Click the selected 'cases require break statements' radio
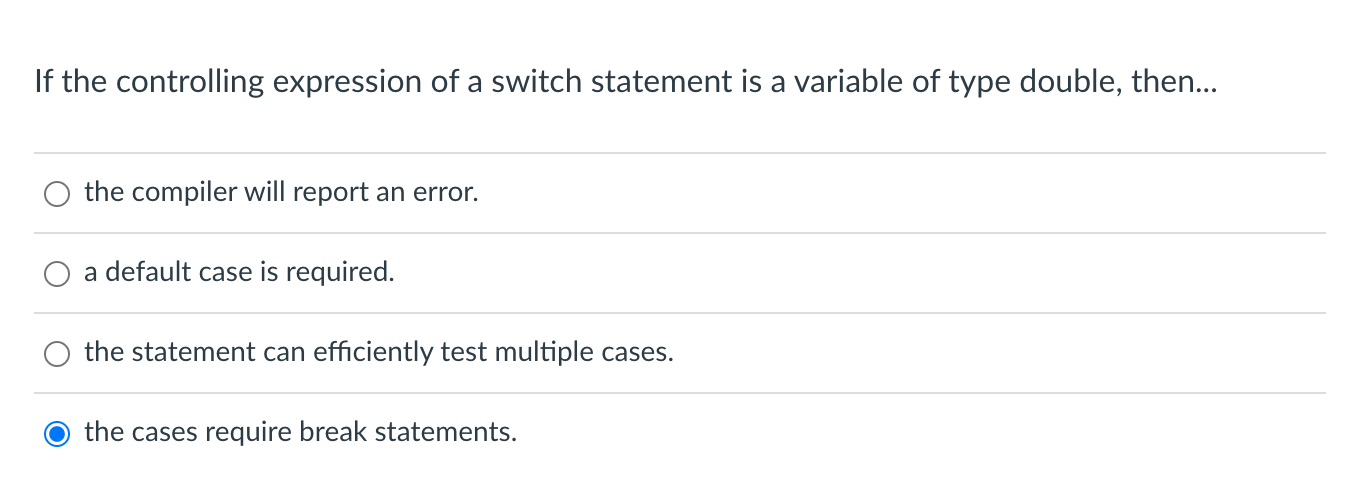Screen dimensions: 1362x500 point(57,434)
